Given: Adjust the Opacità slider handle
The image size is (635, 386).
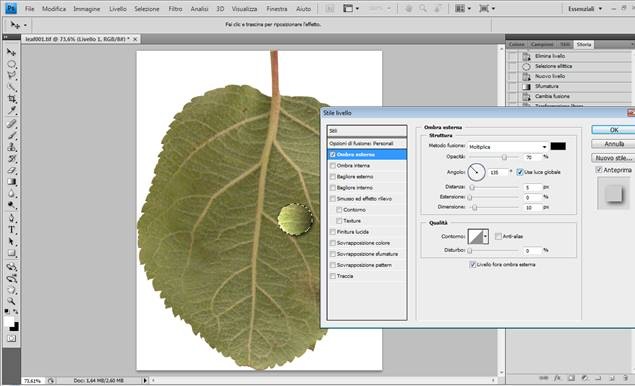Looking at the screenshot, I should tap(504, 157).
